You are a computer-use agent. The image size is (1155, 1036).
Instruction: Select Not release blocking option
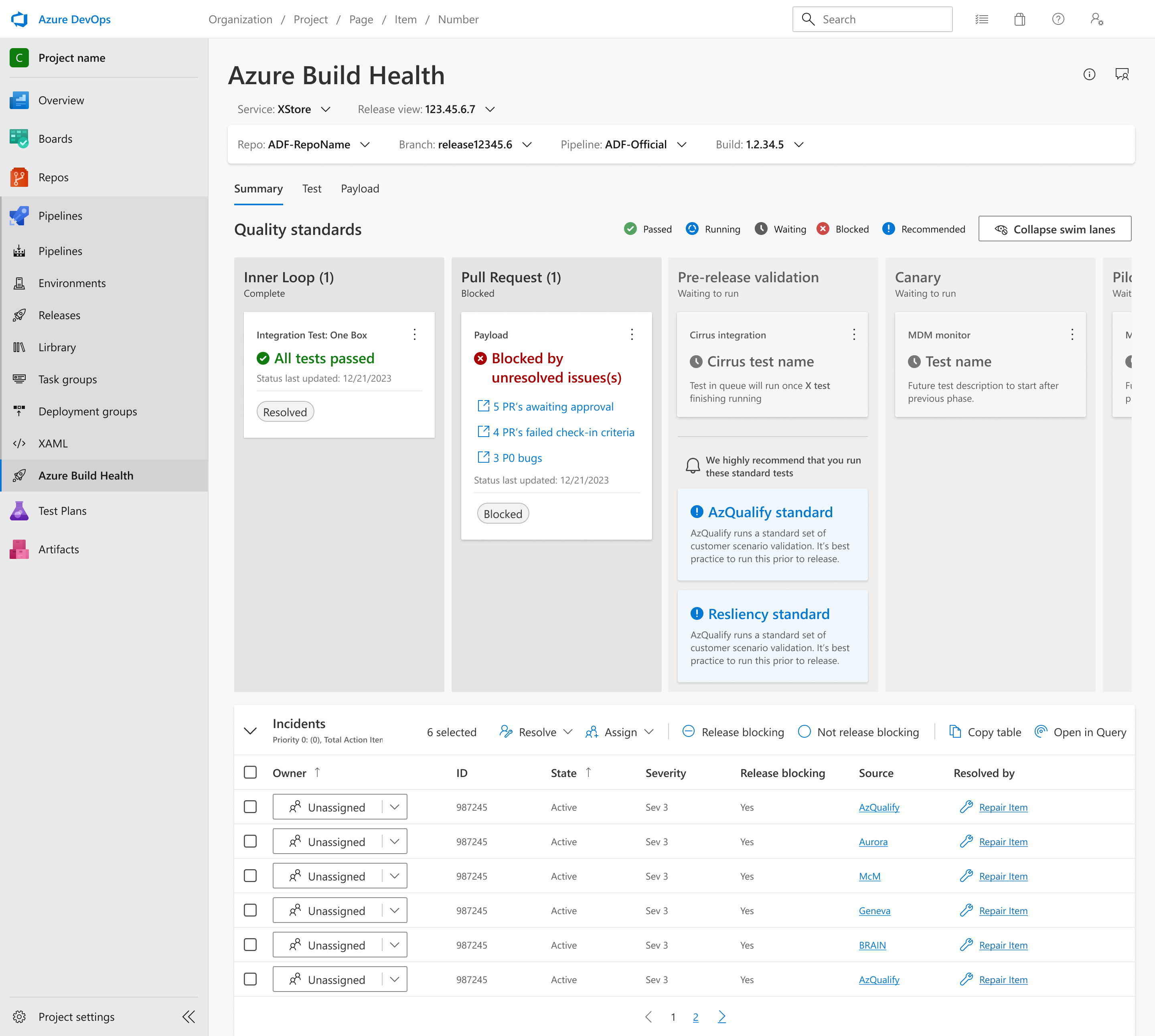(x=858, y=732)
